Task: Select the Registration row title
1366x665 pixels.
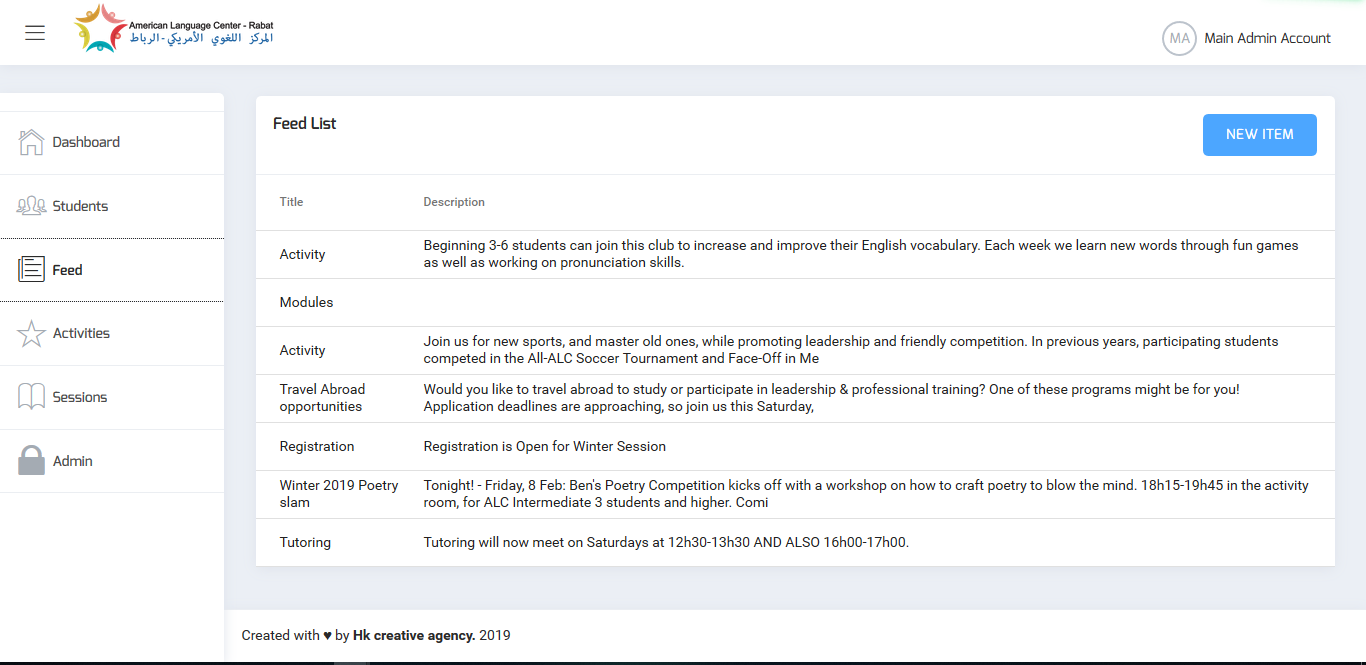Action: click(x=317, y=446)
